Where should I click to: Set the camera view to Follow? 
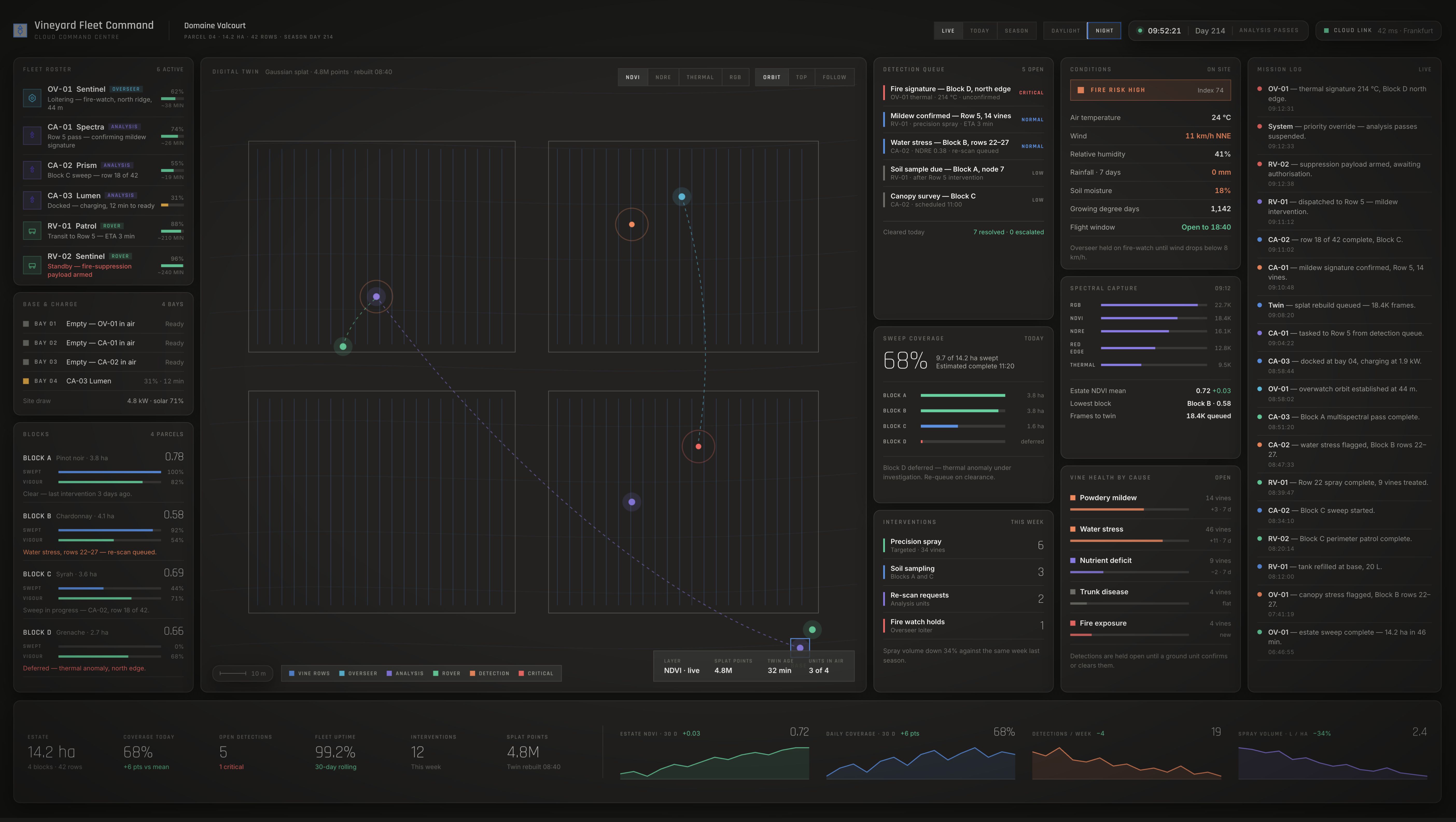click(x=835, y=77)
